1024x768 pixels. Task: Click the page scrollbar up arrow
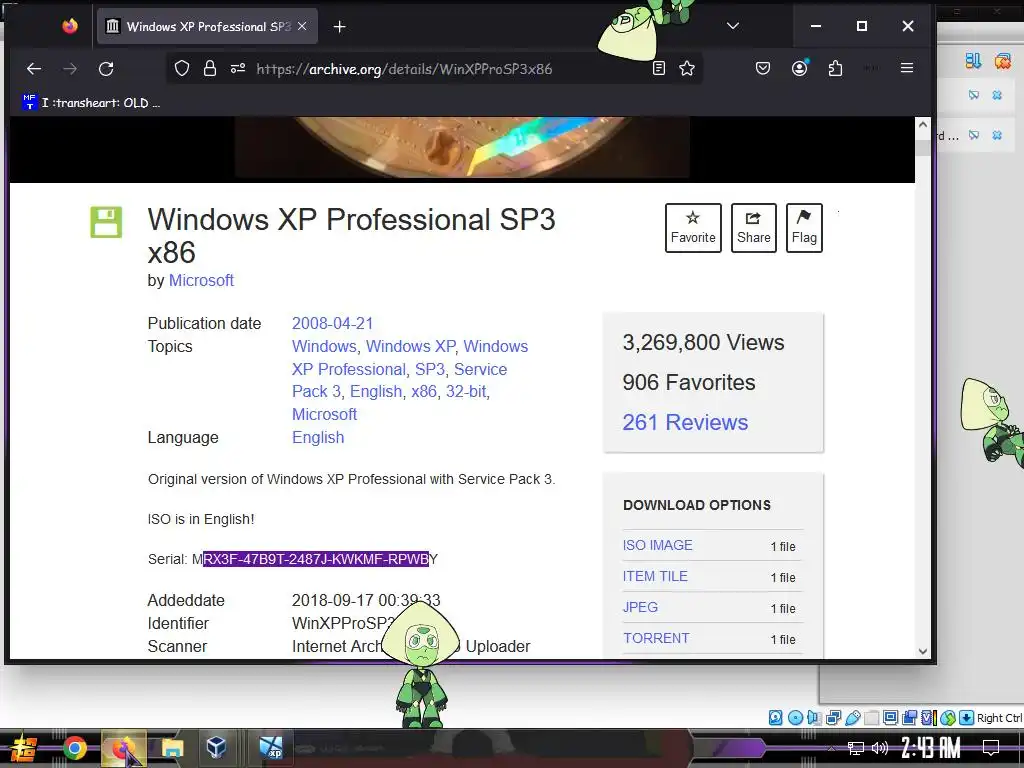click(x=922, y=125)
